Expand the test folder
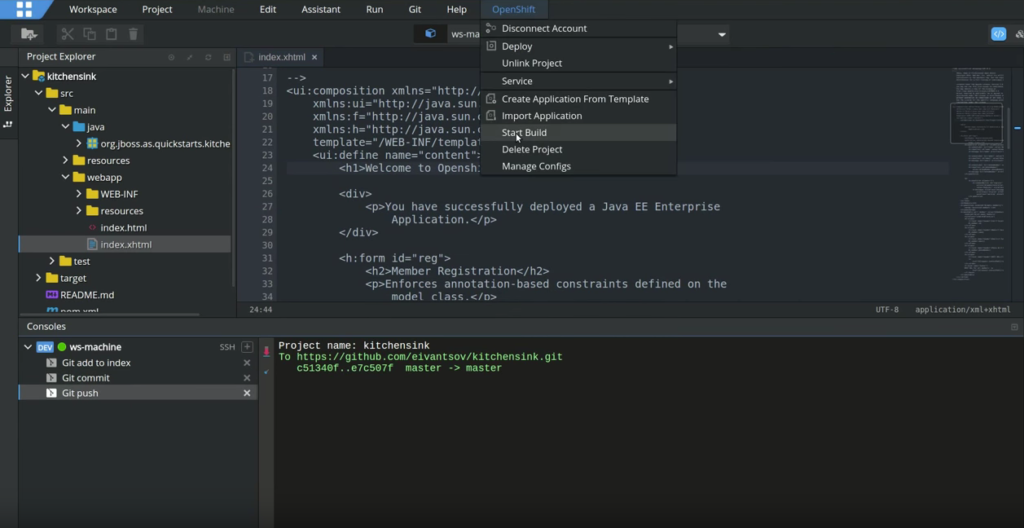The image size is (1024, 528). 52,261
